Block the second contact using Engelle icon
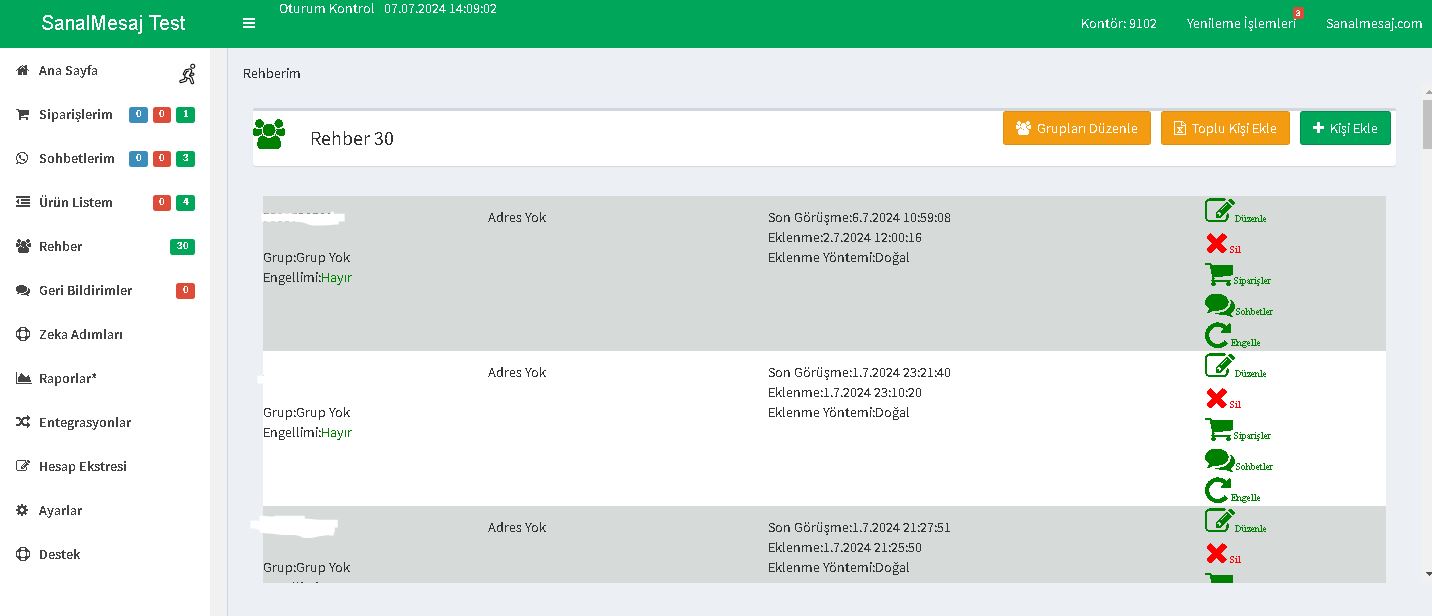The height and width of the screenshot is (616, 1432). [x=1217, y=491]
